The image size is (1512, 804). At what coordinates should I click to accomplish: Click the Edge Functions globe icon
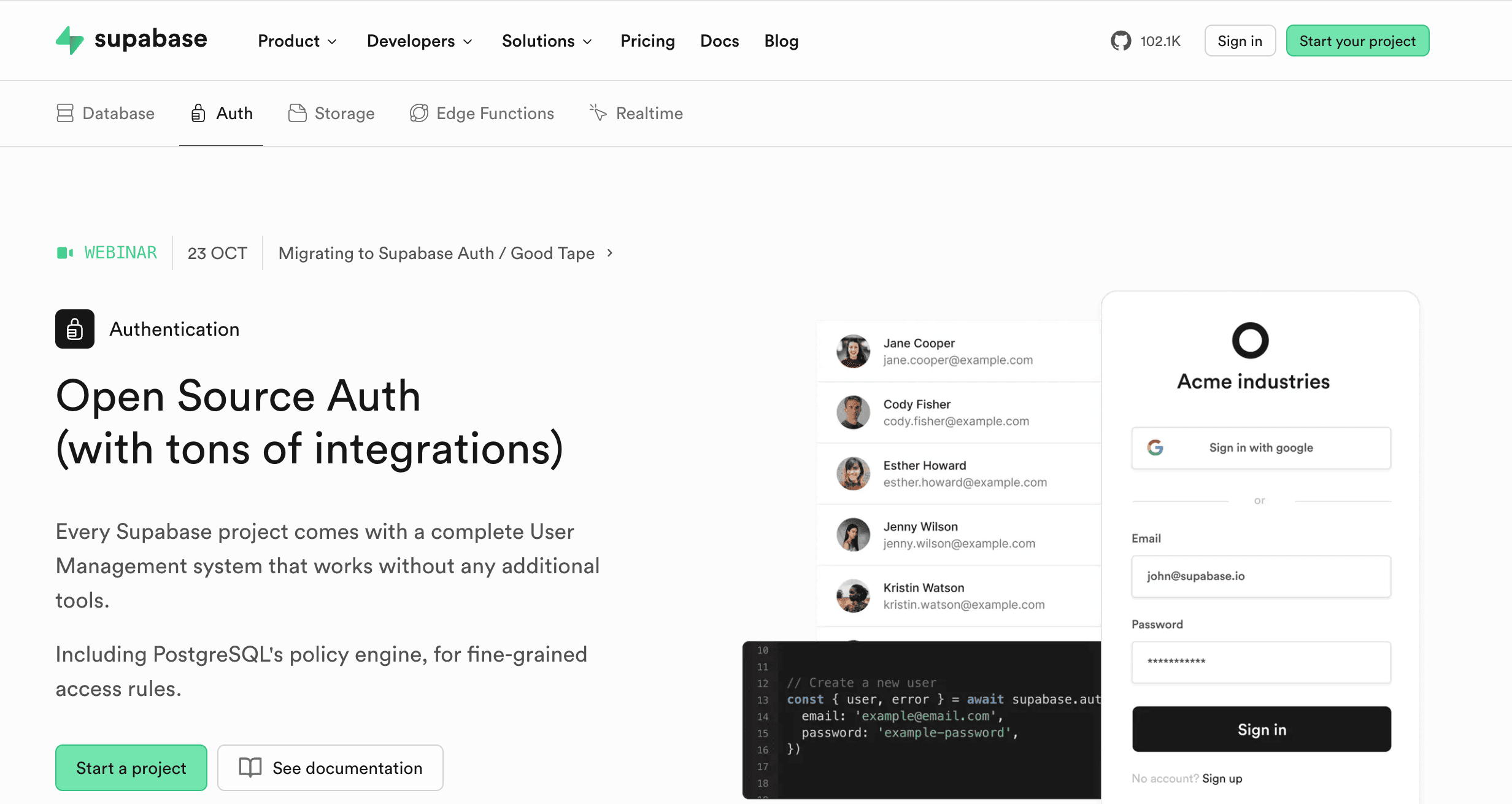click(x=419, y=113)
